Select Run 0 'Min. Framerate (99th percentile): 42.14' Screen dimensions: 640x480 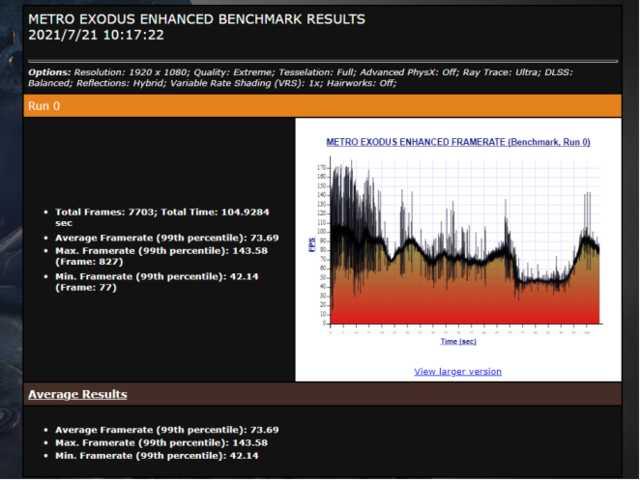[157, 276]
